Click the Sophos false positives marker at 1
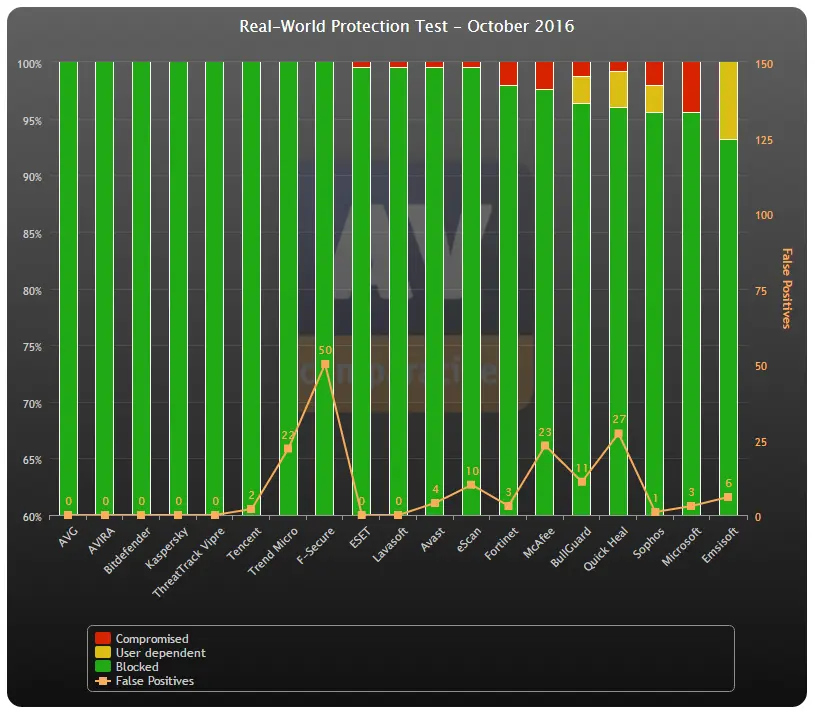Screen dimensions: 815x718 [x=655, y=512]
